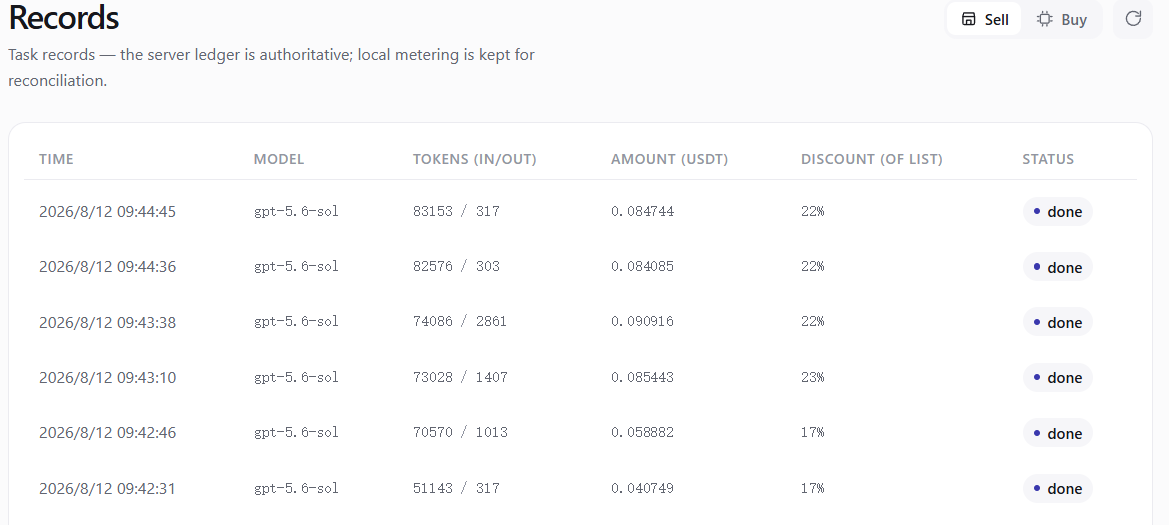Click the 23% discount value
Image resolution: width=1169 pixels, height=525 pixels.
[813, 377]
